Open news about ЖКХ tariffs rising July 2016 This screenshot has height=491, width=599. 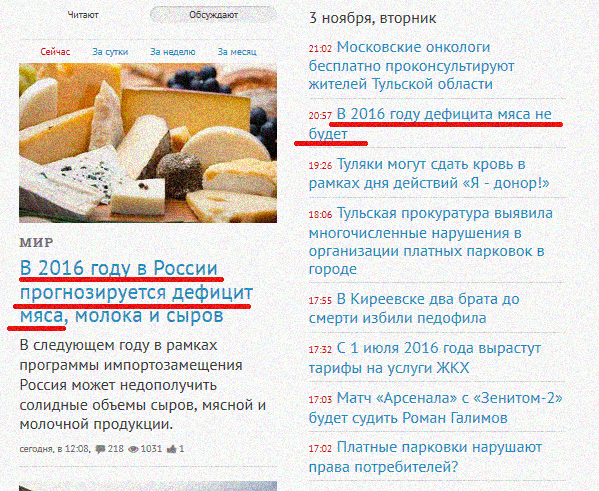(x=425, y=358)
